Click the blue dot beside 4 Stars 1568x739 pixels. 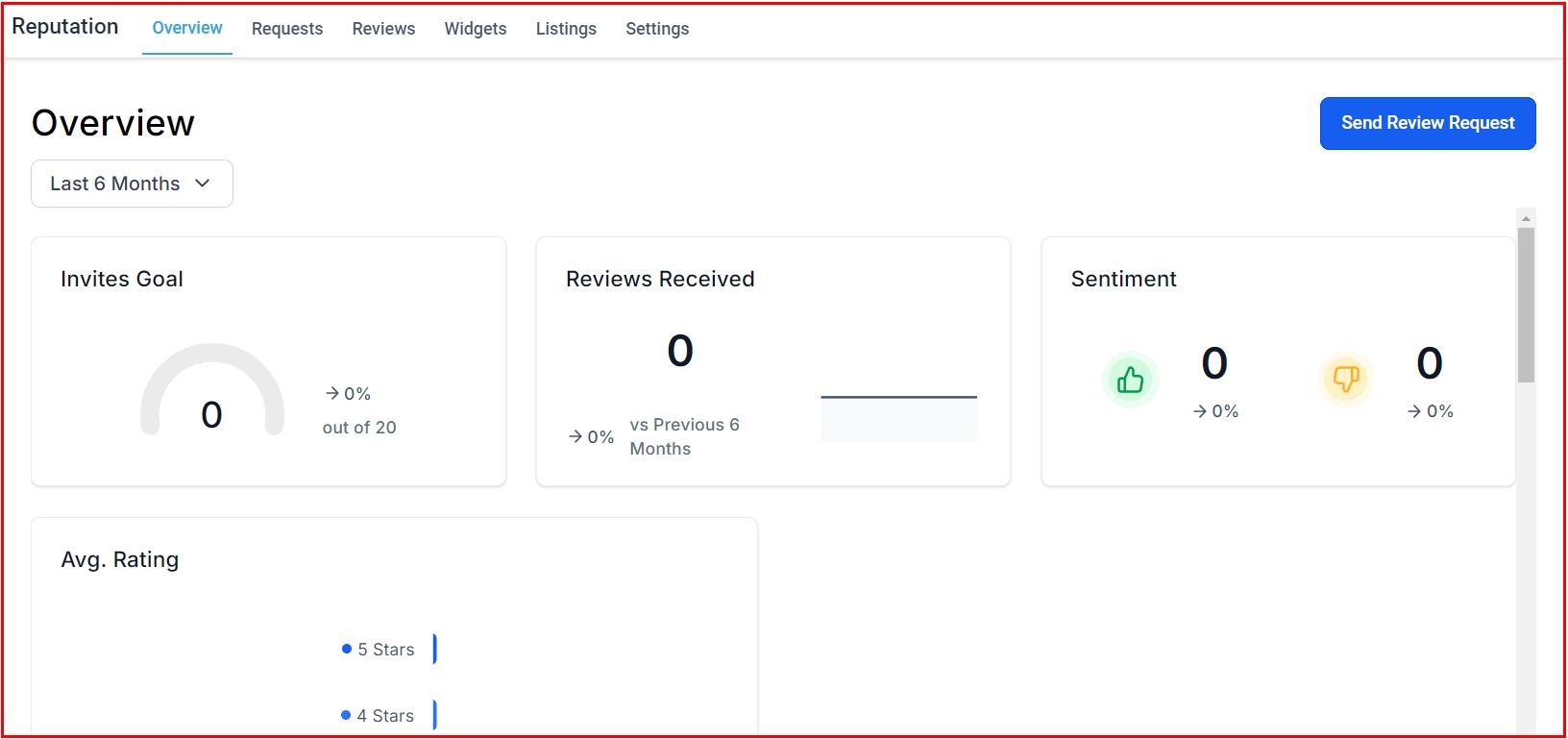(346, 716)
